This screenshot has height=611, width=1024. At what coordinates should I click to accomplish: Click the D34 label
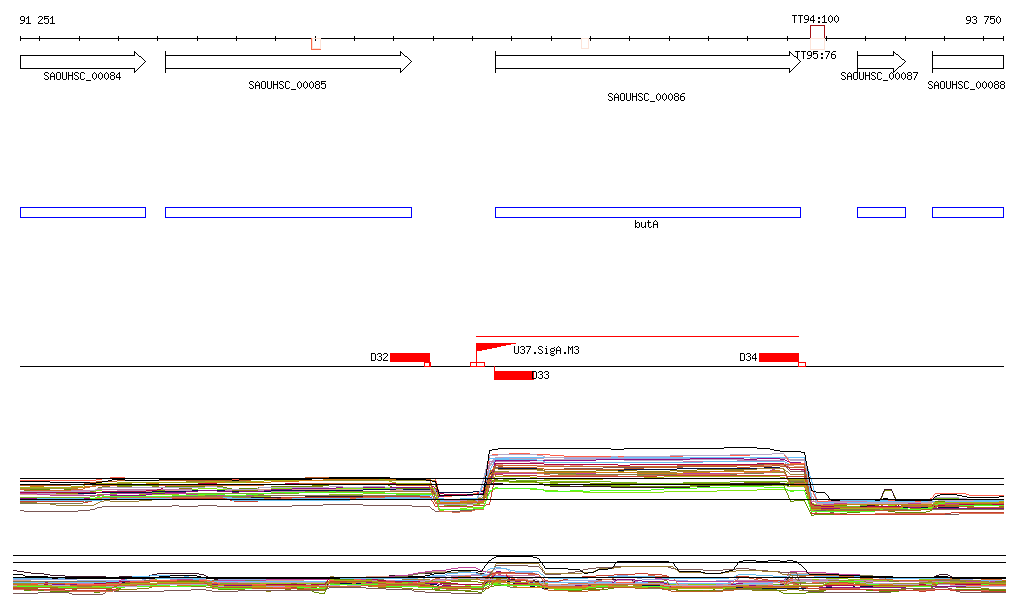[748, 357]
